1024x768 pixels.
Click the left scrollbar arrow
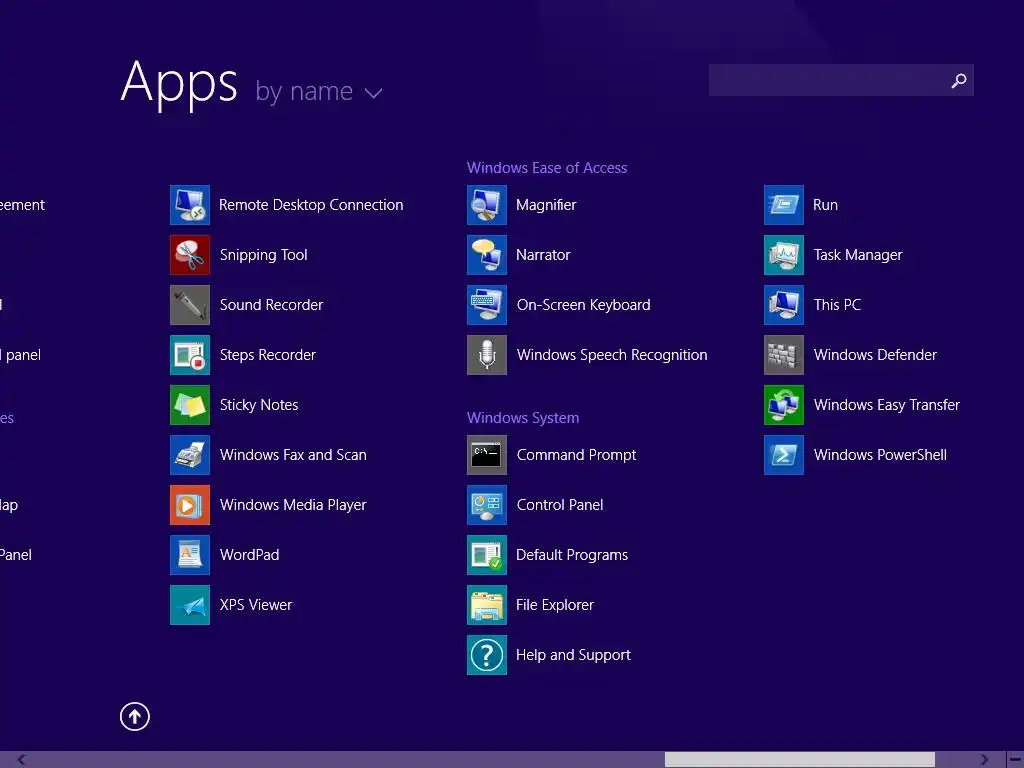(x=22, y=760)
